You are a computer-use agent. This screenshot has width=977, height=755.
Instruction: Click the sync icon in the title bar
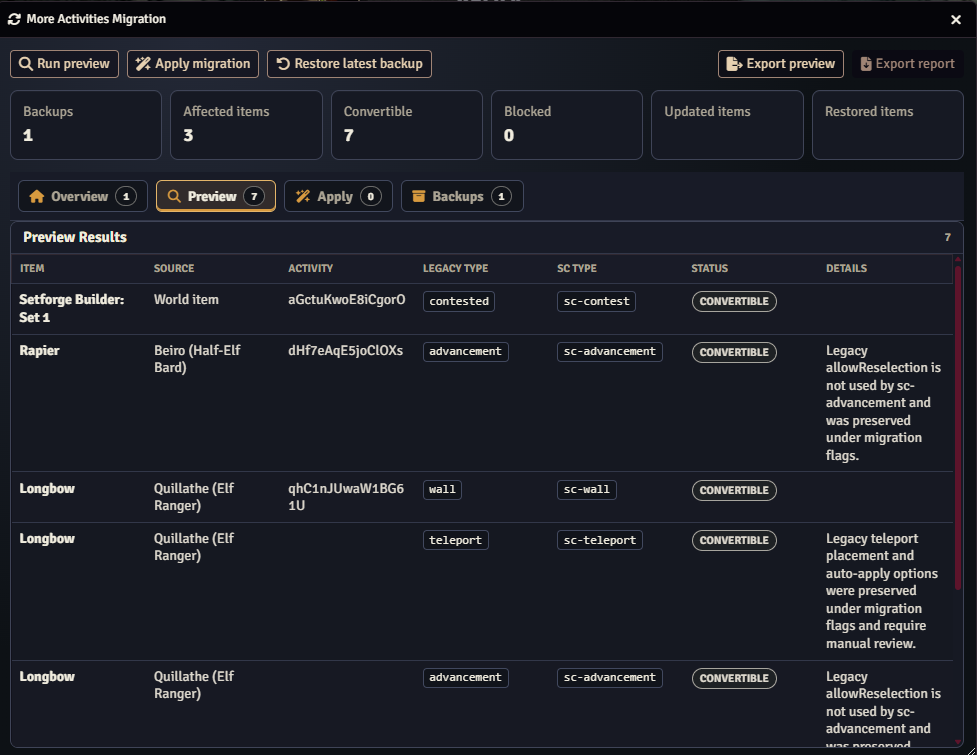(x=14, y=19)
